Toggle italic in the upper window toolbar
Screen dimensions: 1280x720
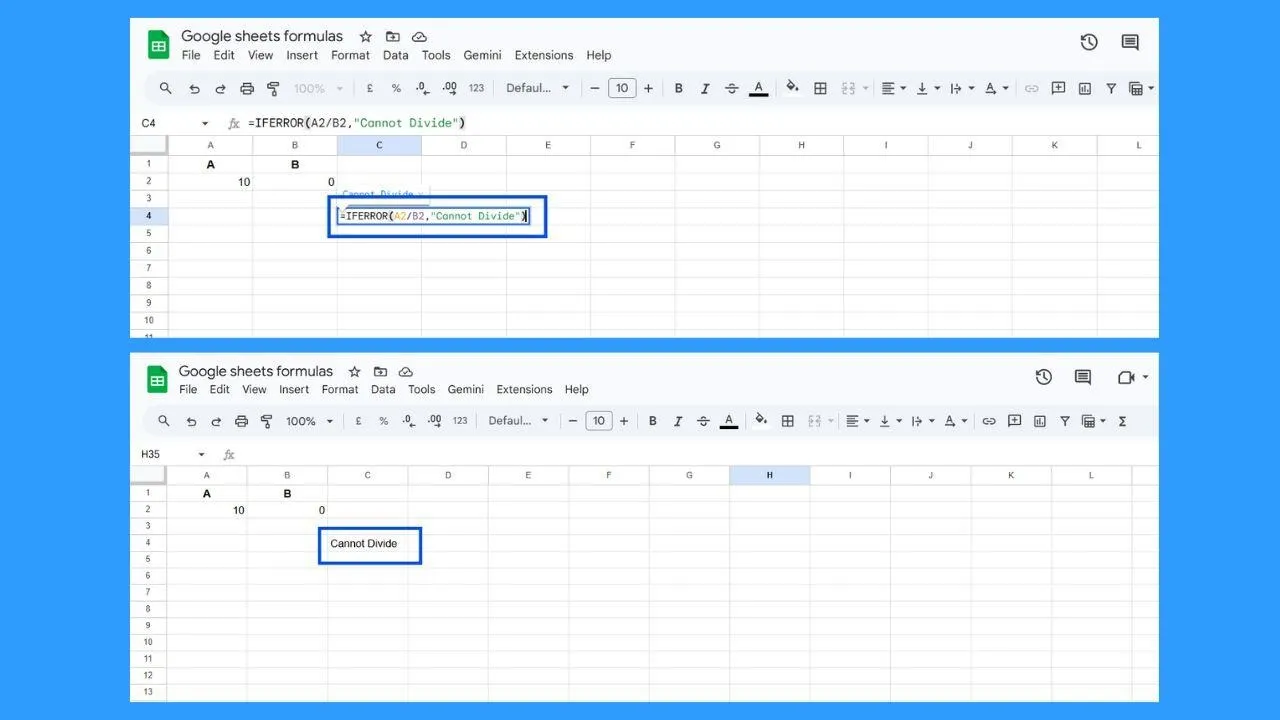click(705, 88)
